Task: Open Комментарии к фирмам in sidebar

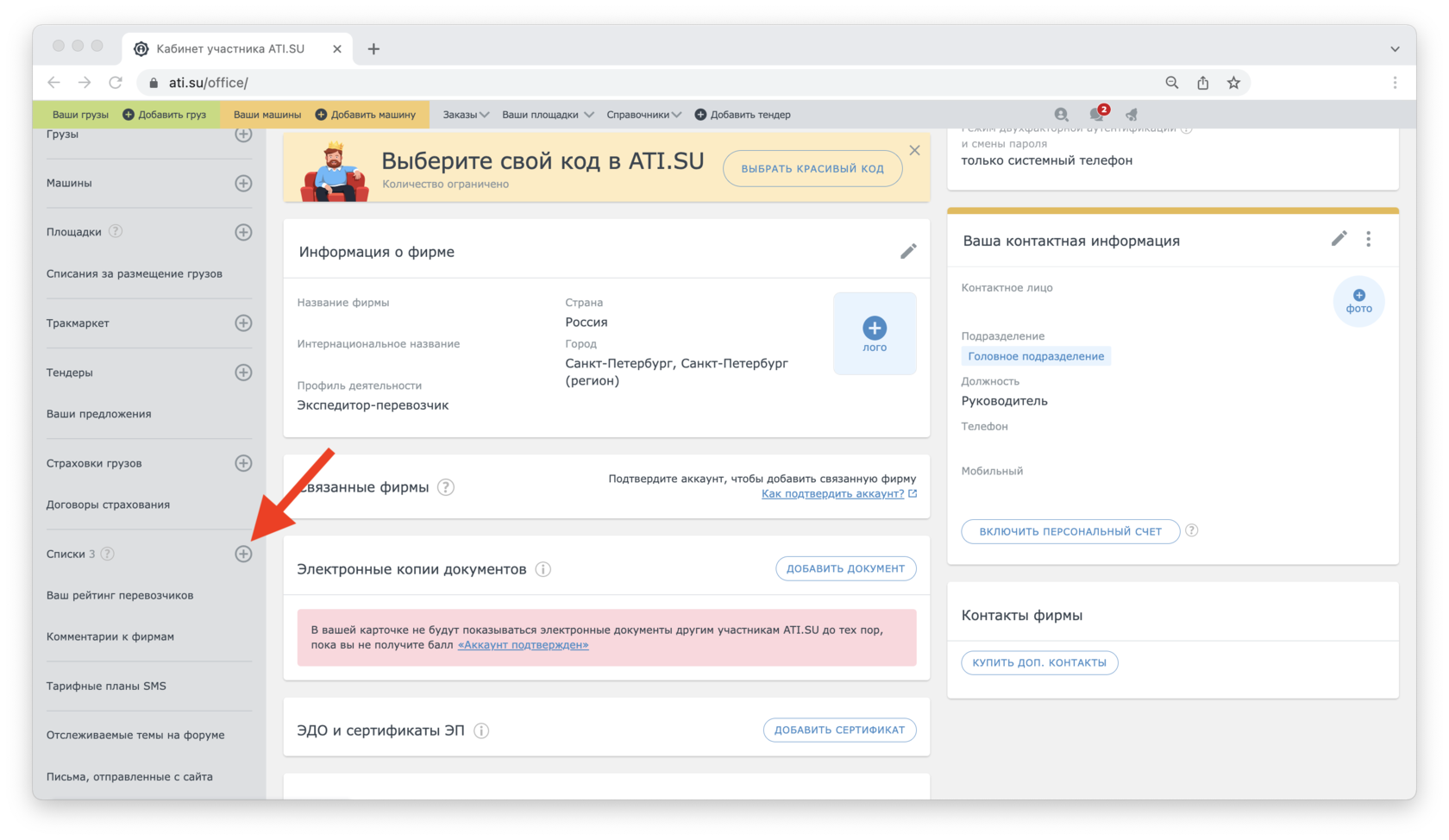Action: (x=110, y=636)
